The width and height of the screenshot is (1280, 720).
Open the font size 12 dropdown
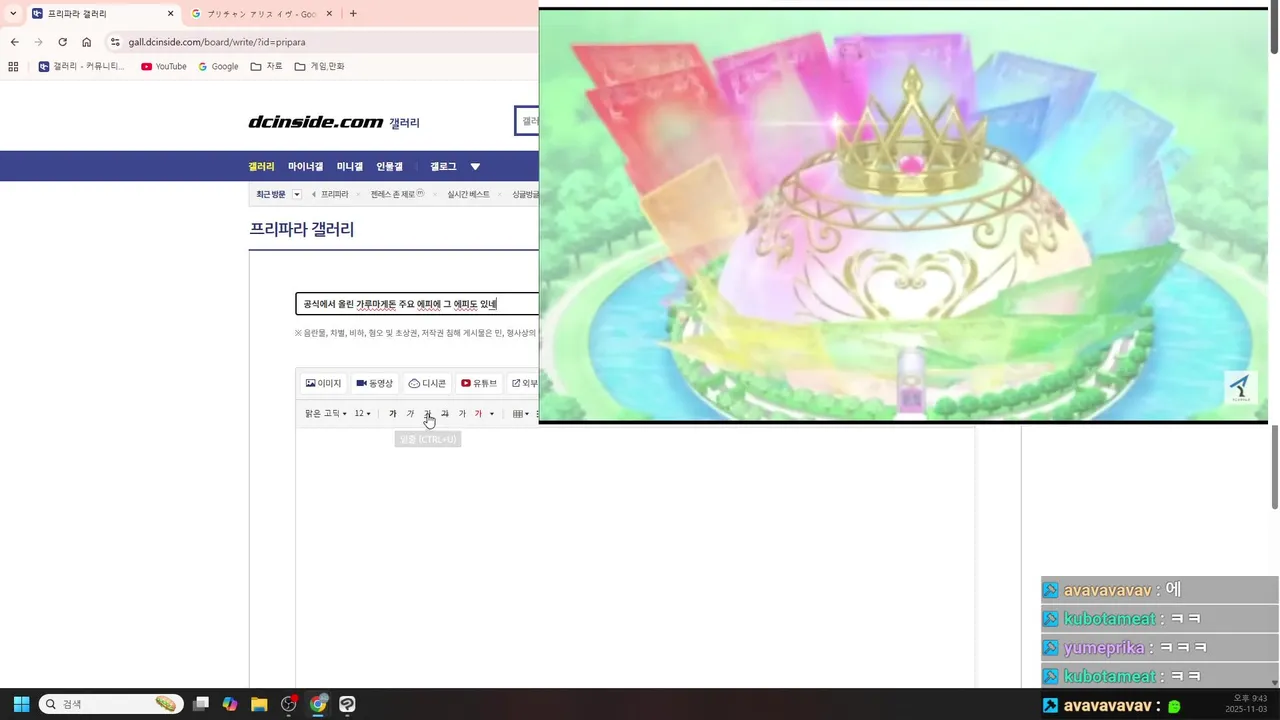coord(363,414)
